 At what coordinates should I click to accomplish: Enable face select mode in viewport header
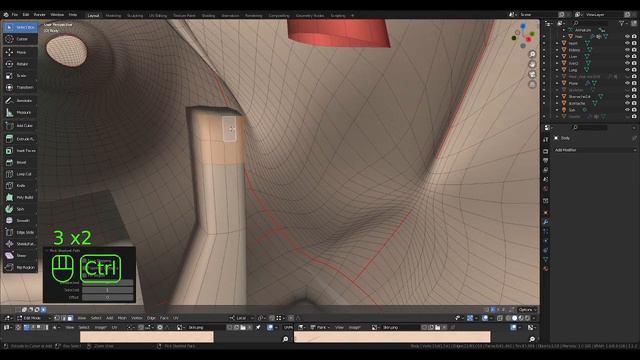pyautogui.click(x=70, y=318)
